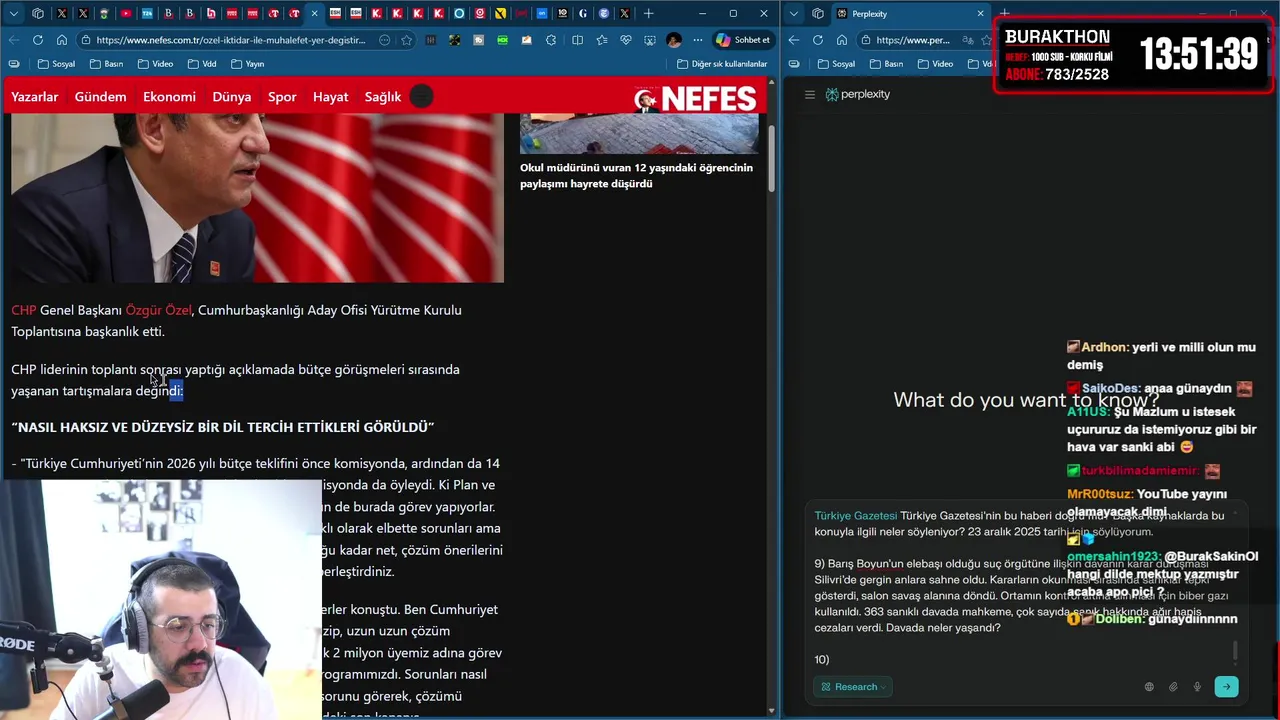Screen dimensions: 1280x720
Task: Open Basın bookmarks folder in right browser
Action: (886, 64)
